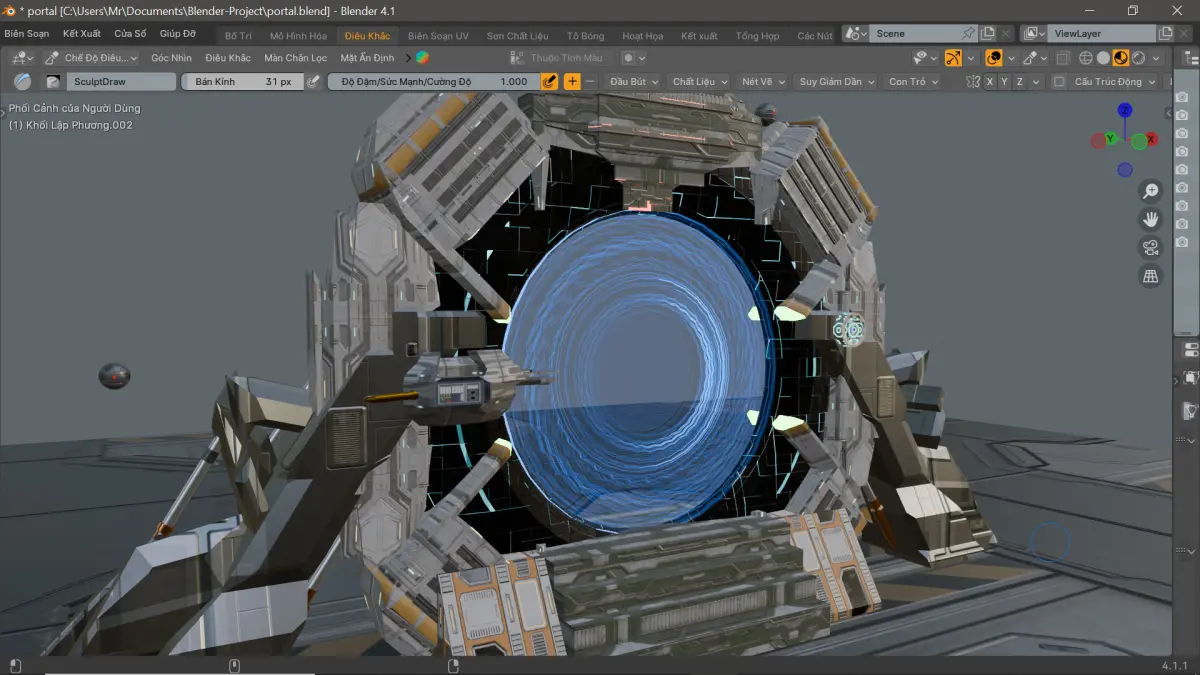Click the add view layer icon
This screenshot has width=1200, height=675.
tap(1165, 34)
